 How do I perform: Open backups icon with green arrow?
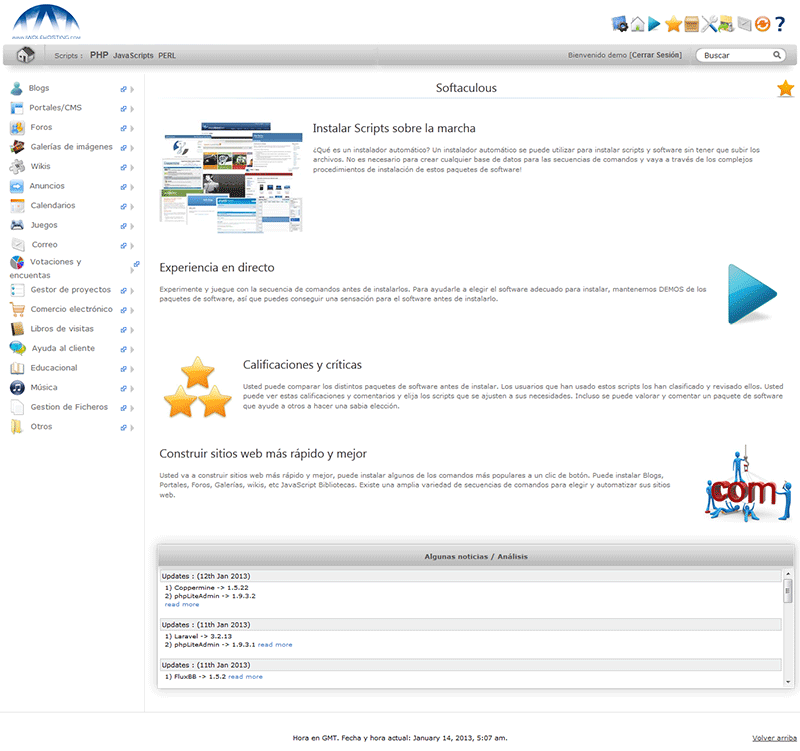[x=726, y=24]
